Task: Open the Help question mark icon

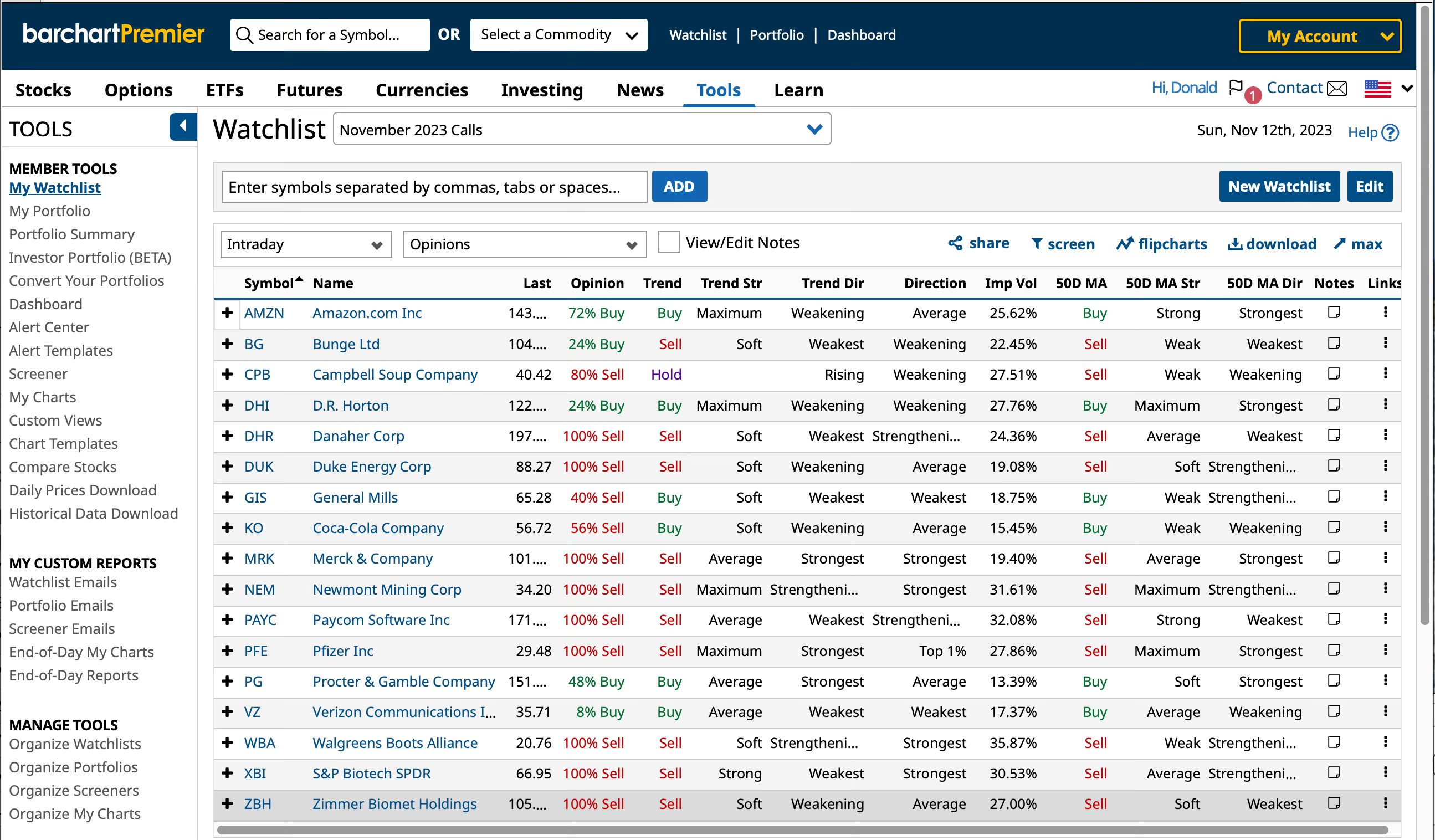Action: click(1390, 132)
